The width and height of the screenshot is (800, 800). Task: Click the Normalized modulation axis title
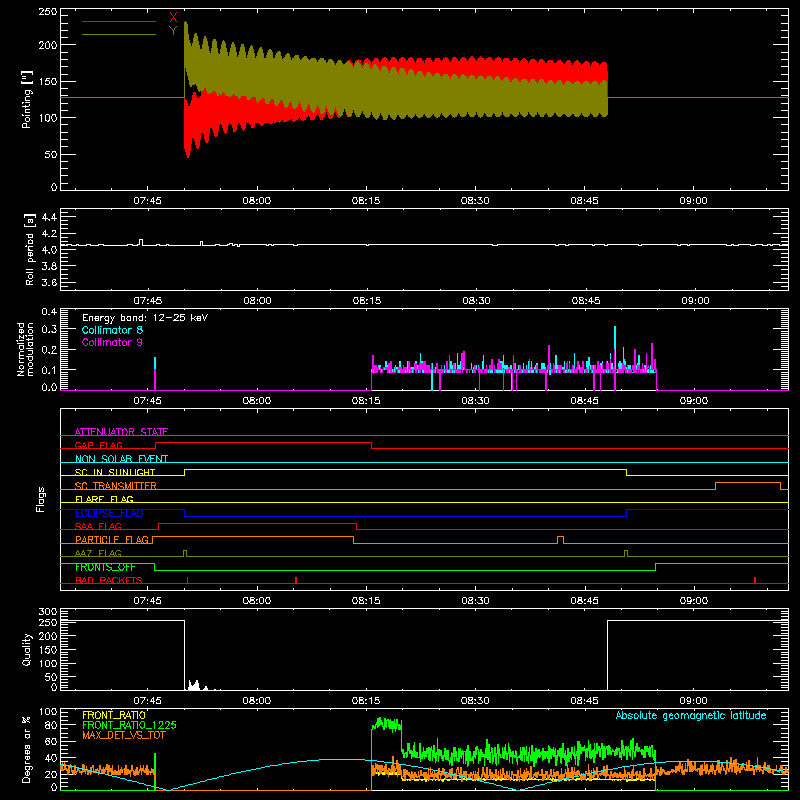pyautogui.click(x=25, y=349)
